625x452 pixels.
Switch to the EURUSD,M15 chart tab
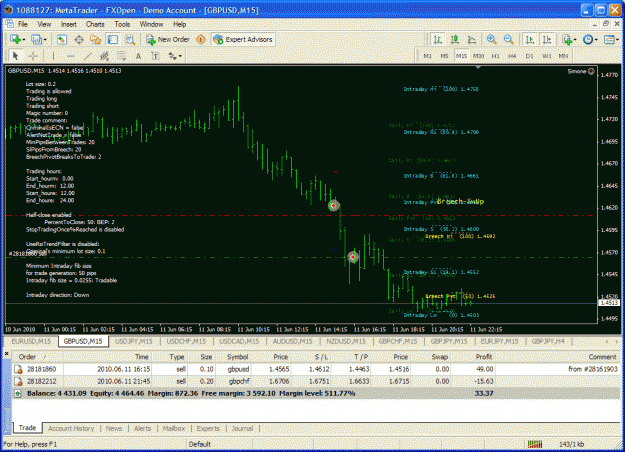[31, 341]
